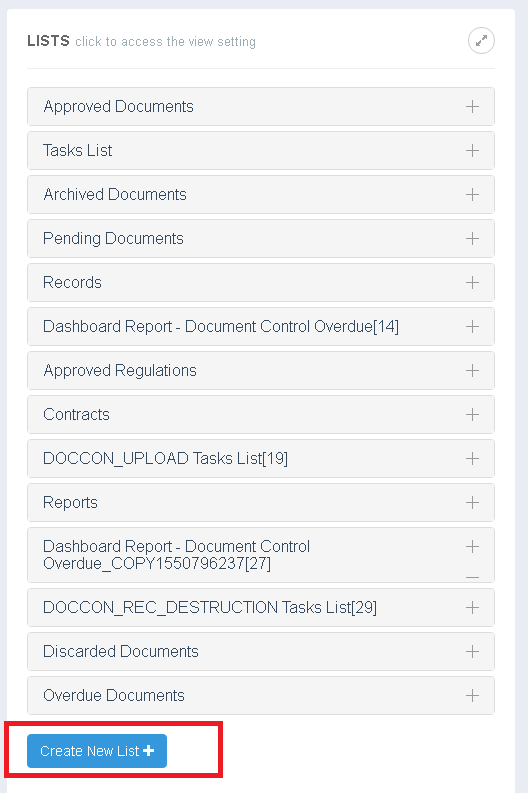532x793 pixels.
Task: Click plus icon on Reports row
Action: click(472, 503)
